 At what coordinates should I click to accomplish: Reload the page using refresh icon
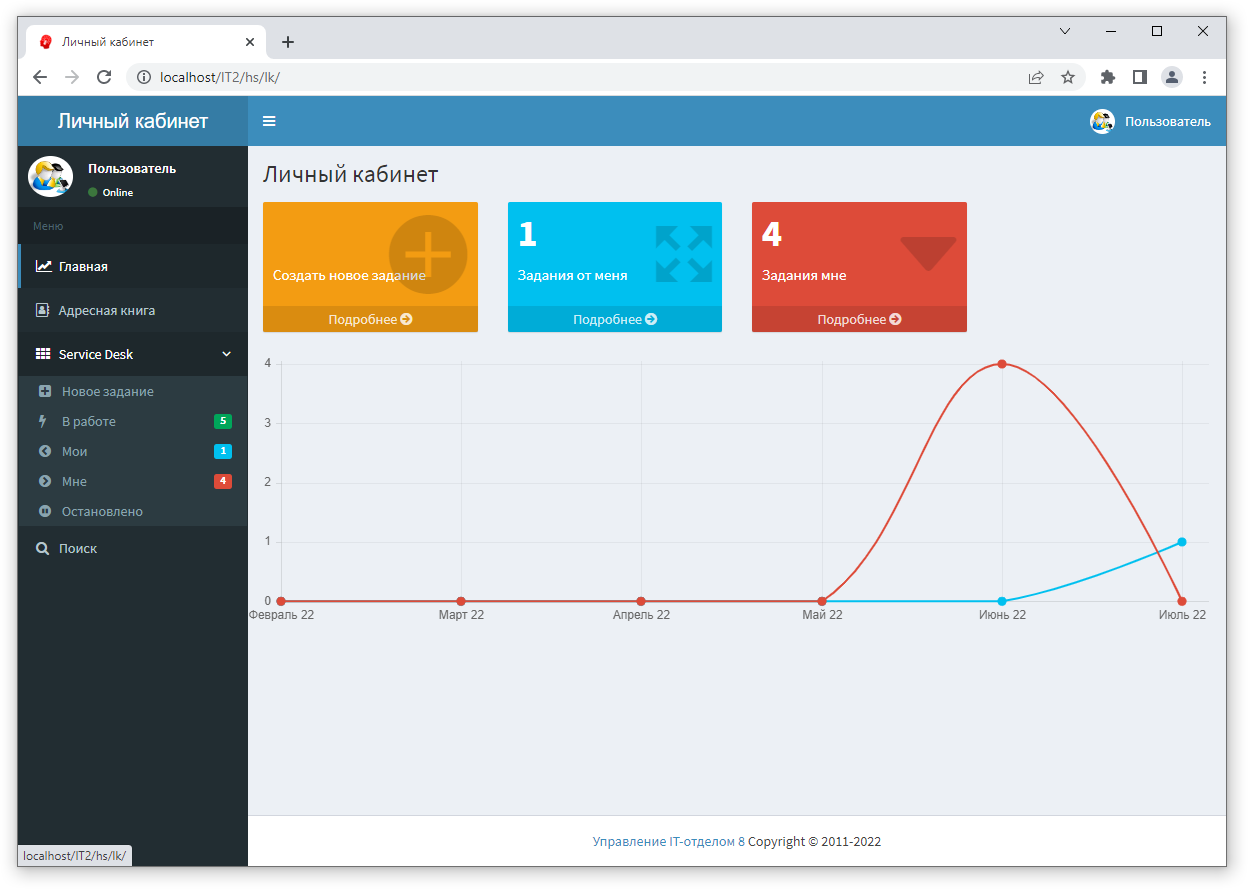104,77
